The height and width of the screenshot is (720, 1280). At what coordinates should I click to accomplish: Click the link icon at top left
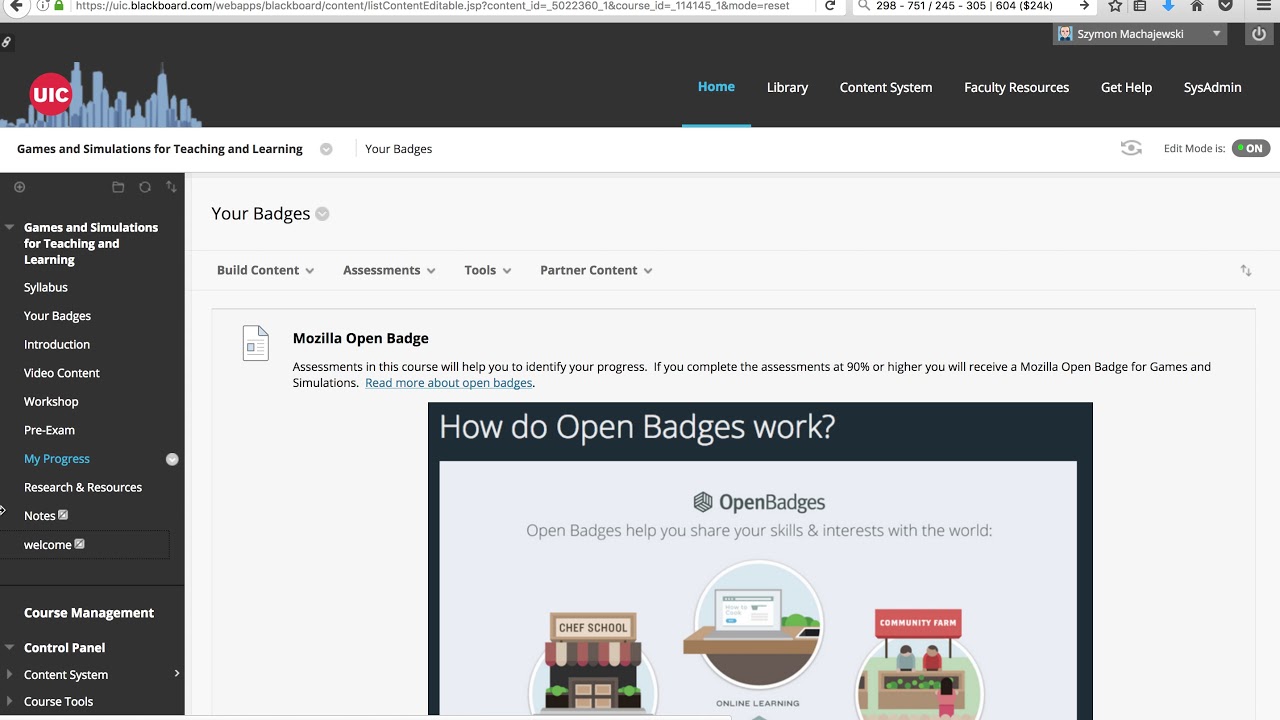(x=6, y=42)
